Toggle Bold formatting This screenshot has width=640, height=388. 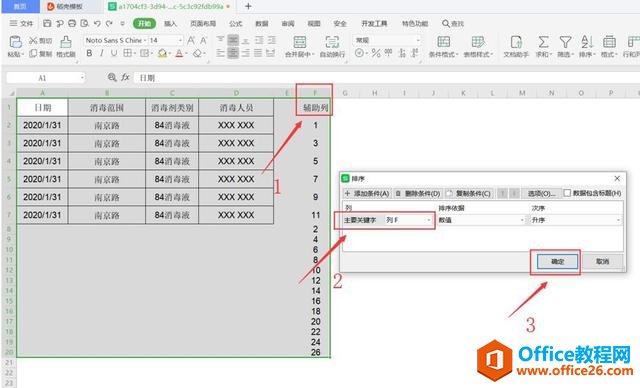89,53
